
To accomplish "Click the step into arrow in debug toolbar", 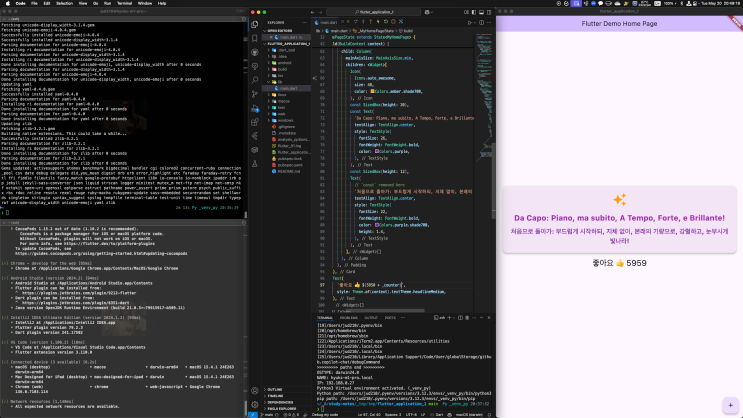I will (x=363, y=22).
